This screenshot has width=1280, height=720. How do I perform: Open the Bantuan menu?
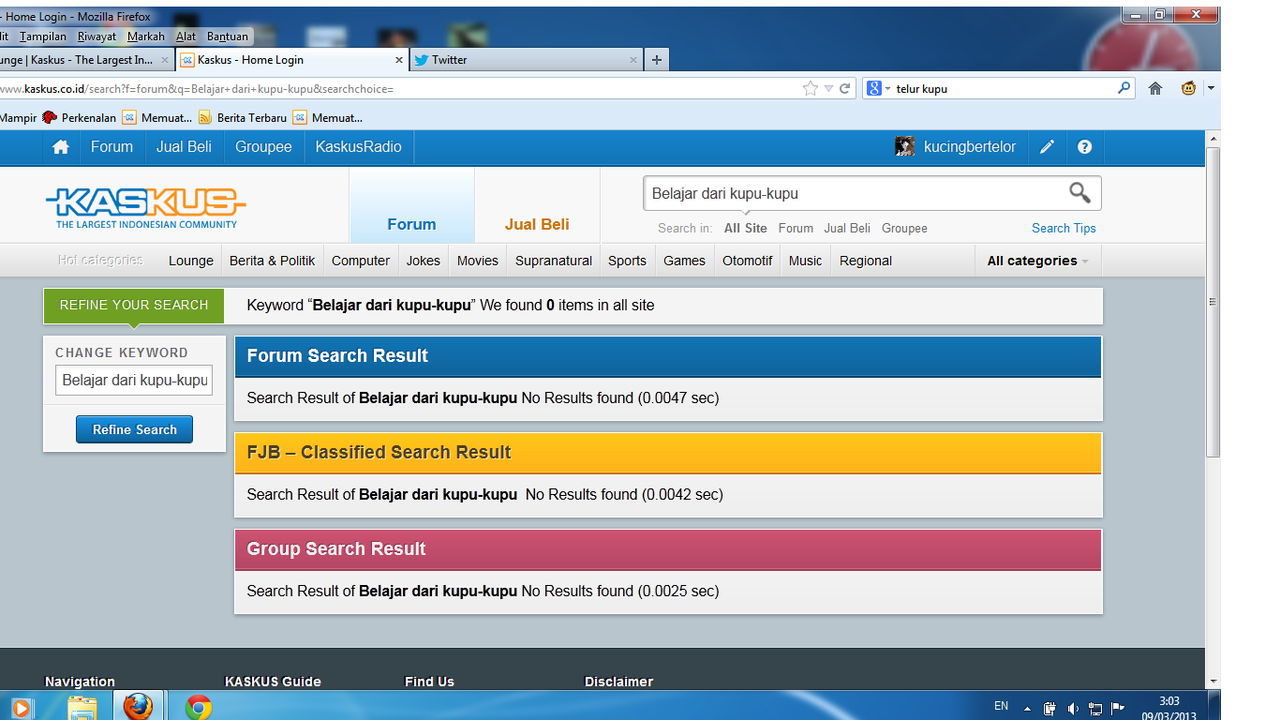[227, 36]
